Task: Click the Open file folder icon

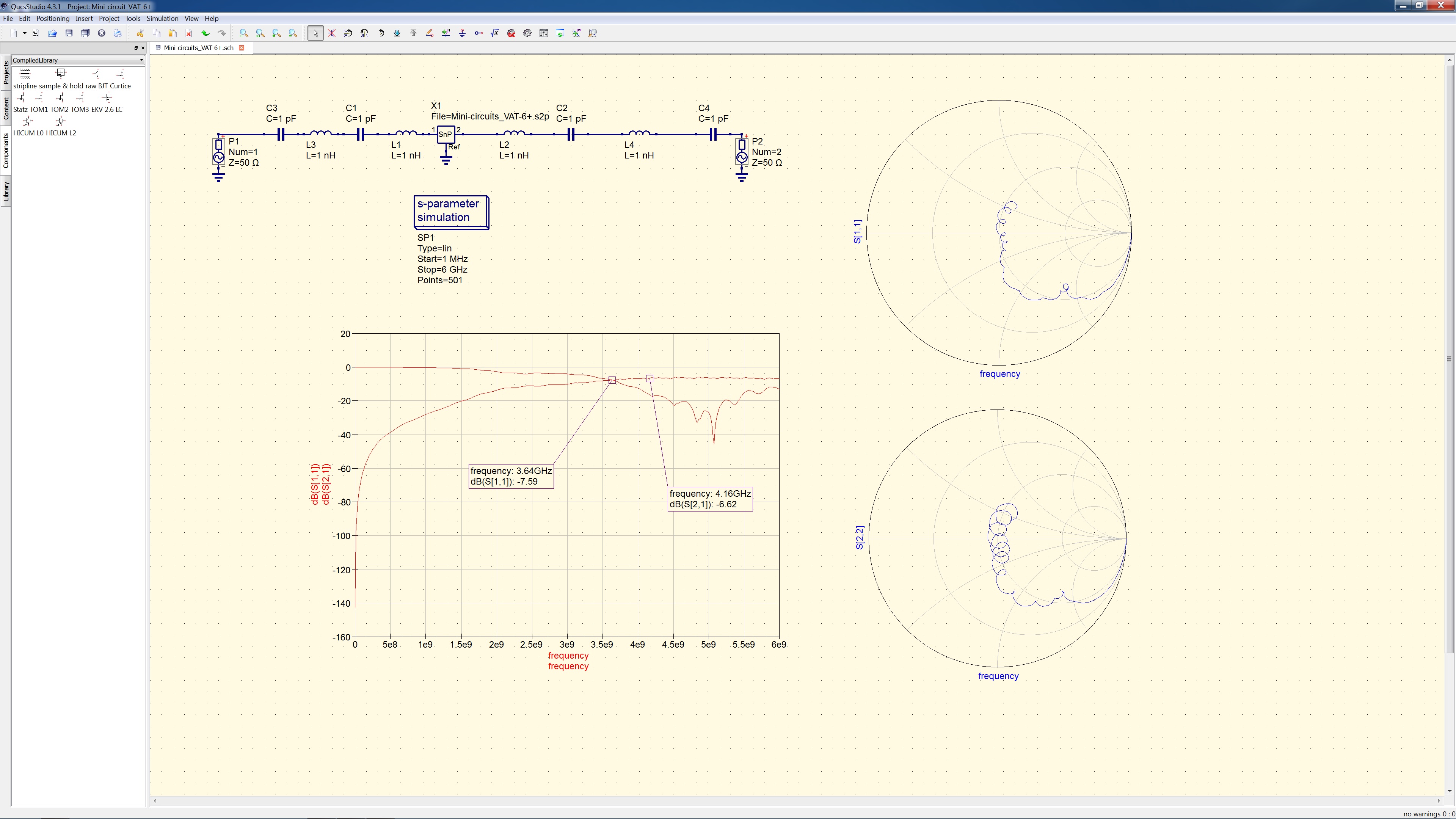Action: (x=53, y=33)
